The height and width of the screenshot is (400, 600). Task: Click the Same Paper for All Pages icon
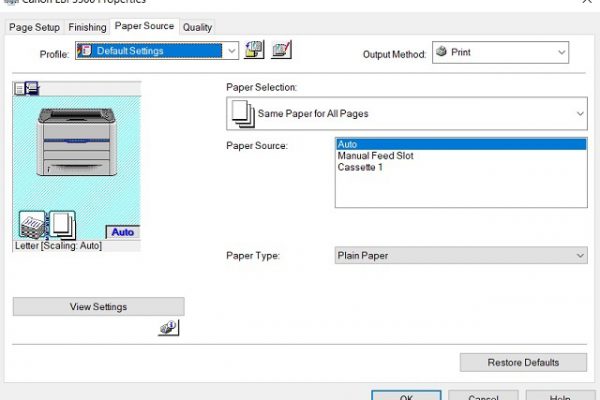(x=242, y=114)
